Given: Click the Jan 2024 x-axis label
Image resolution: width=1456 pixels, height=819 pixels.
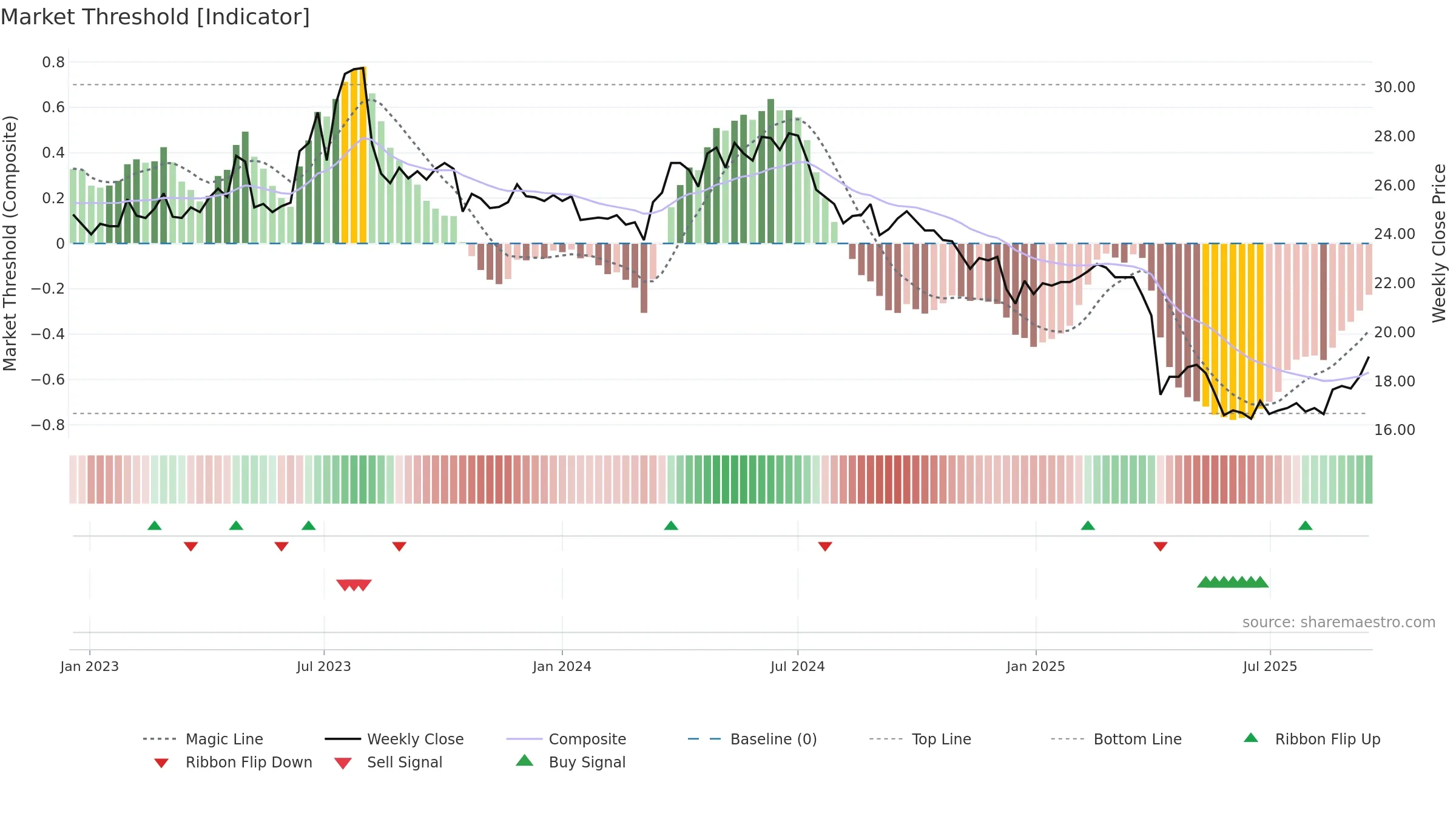Looking at the screenshot, I should click(562, 667).
